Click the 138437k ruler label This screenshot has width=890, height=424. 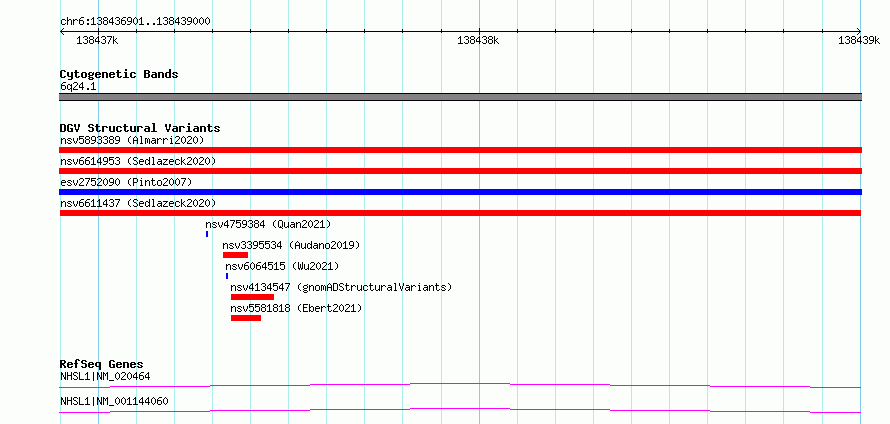click(x=98, y=40)
